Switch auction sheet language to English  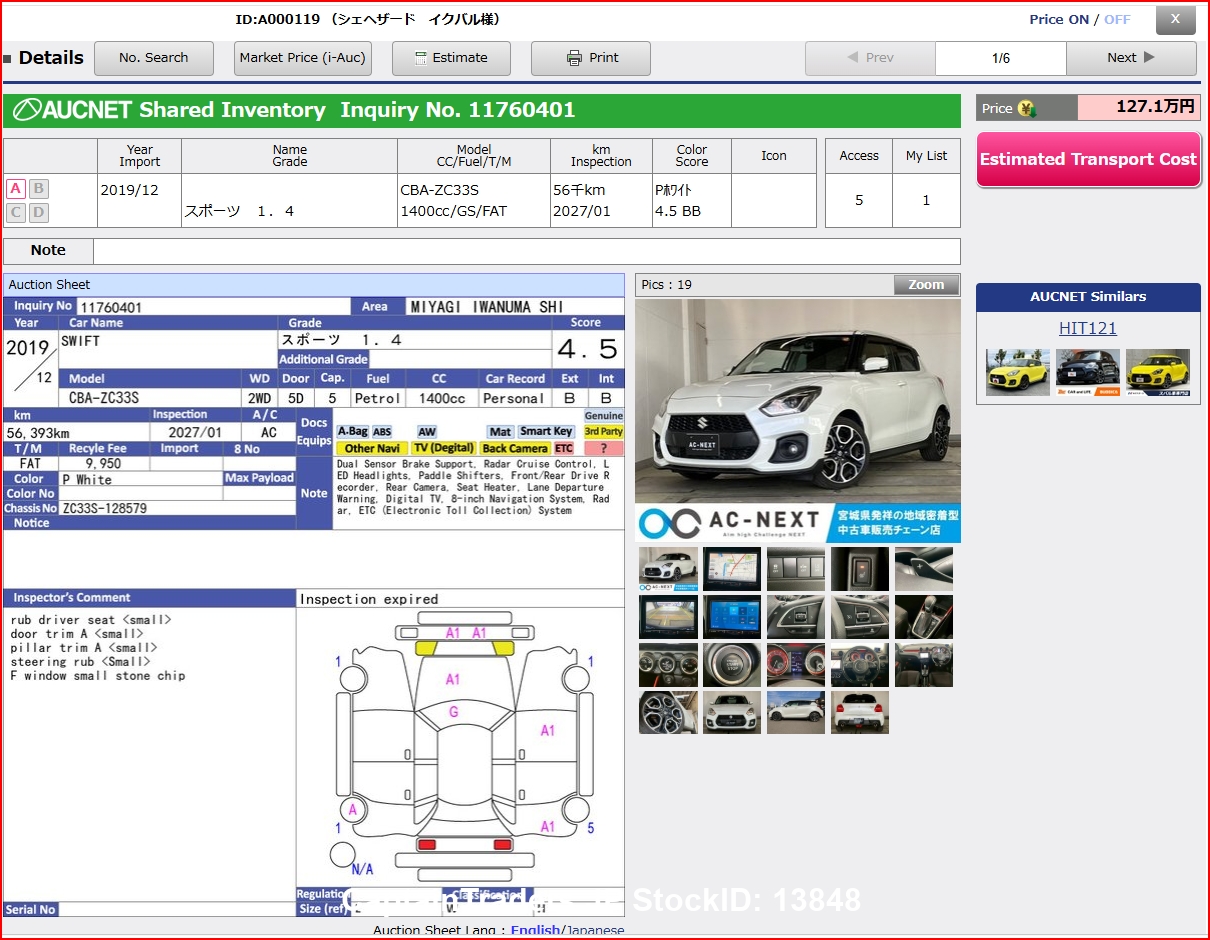click(536, 930)
